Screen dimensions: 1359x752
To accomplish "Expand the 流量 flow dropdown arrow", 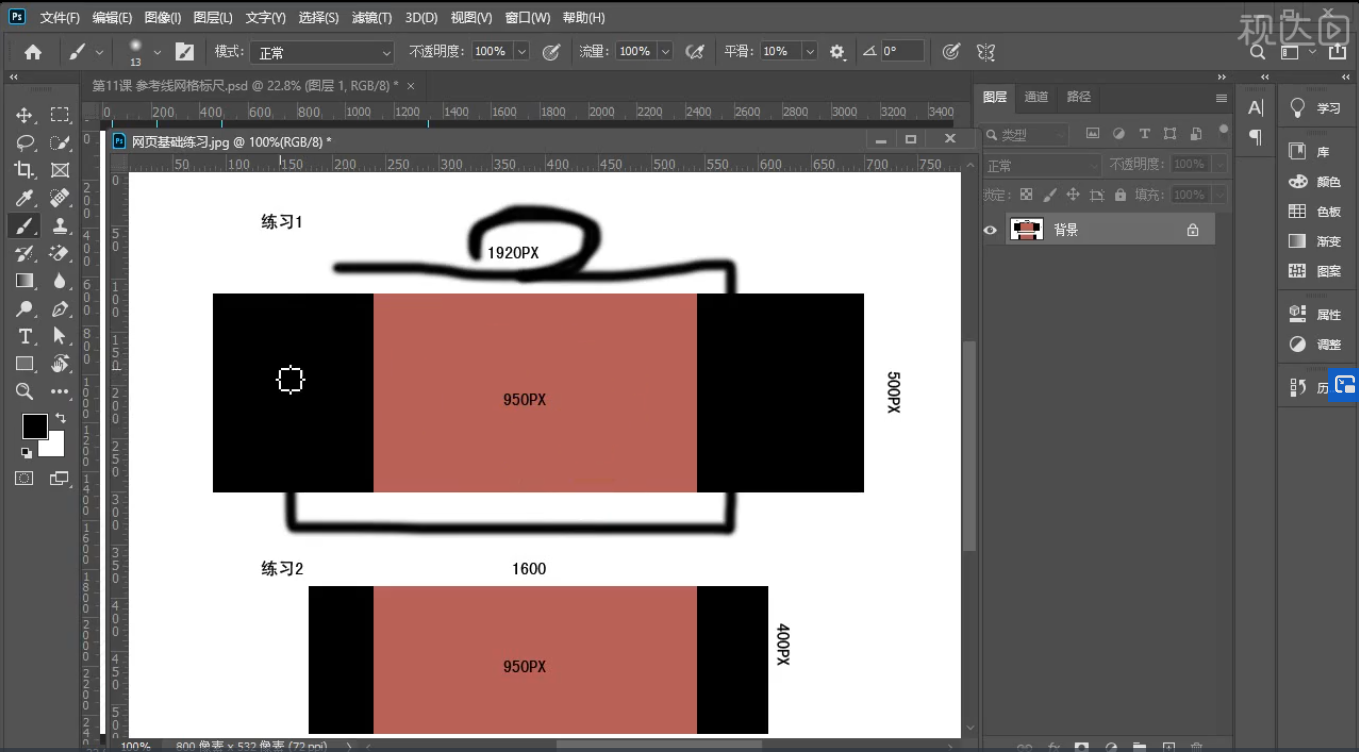I will 666,52.
